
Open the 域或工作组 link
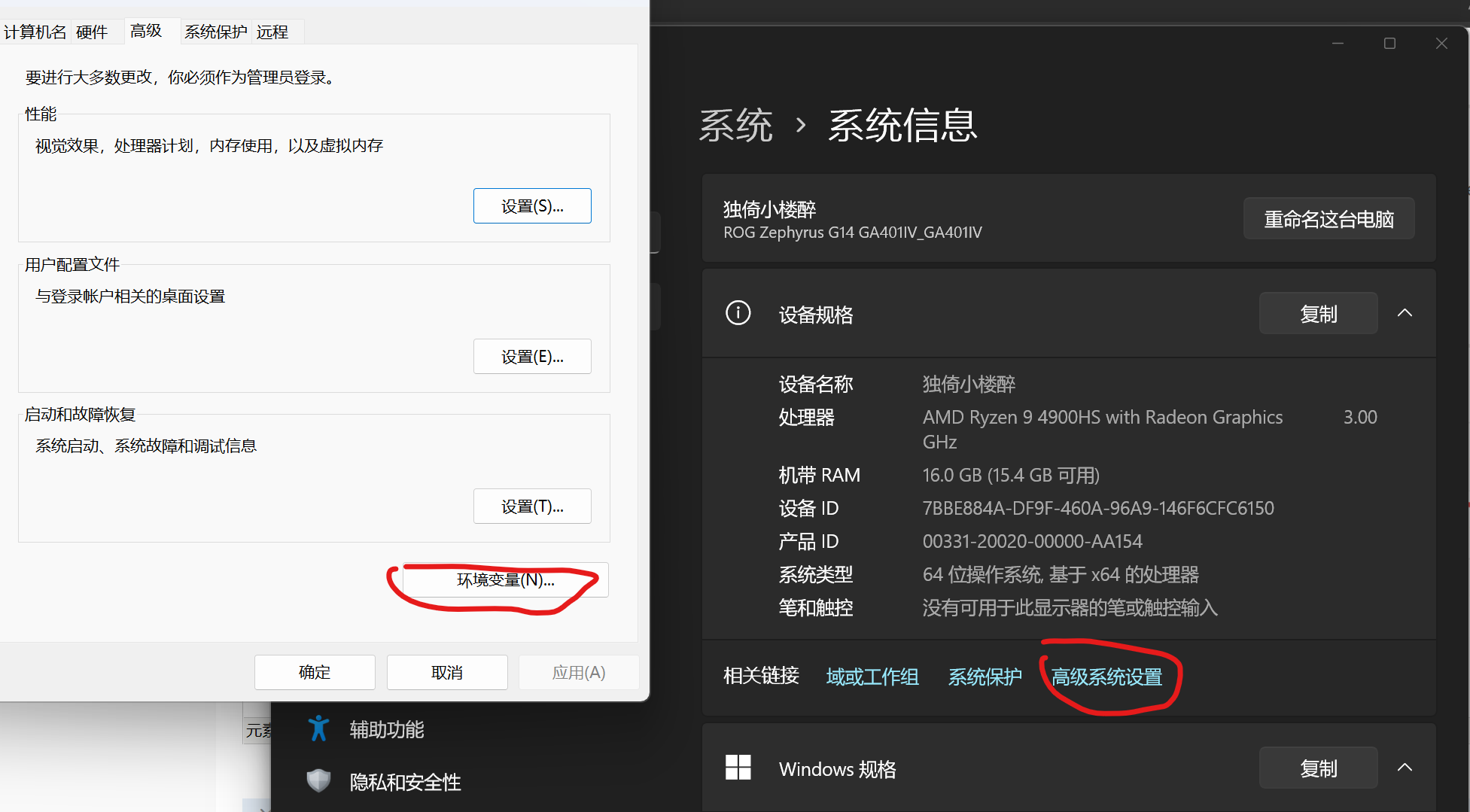tap(872, 677)
